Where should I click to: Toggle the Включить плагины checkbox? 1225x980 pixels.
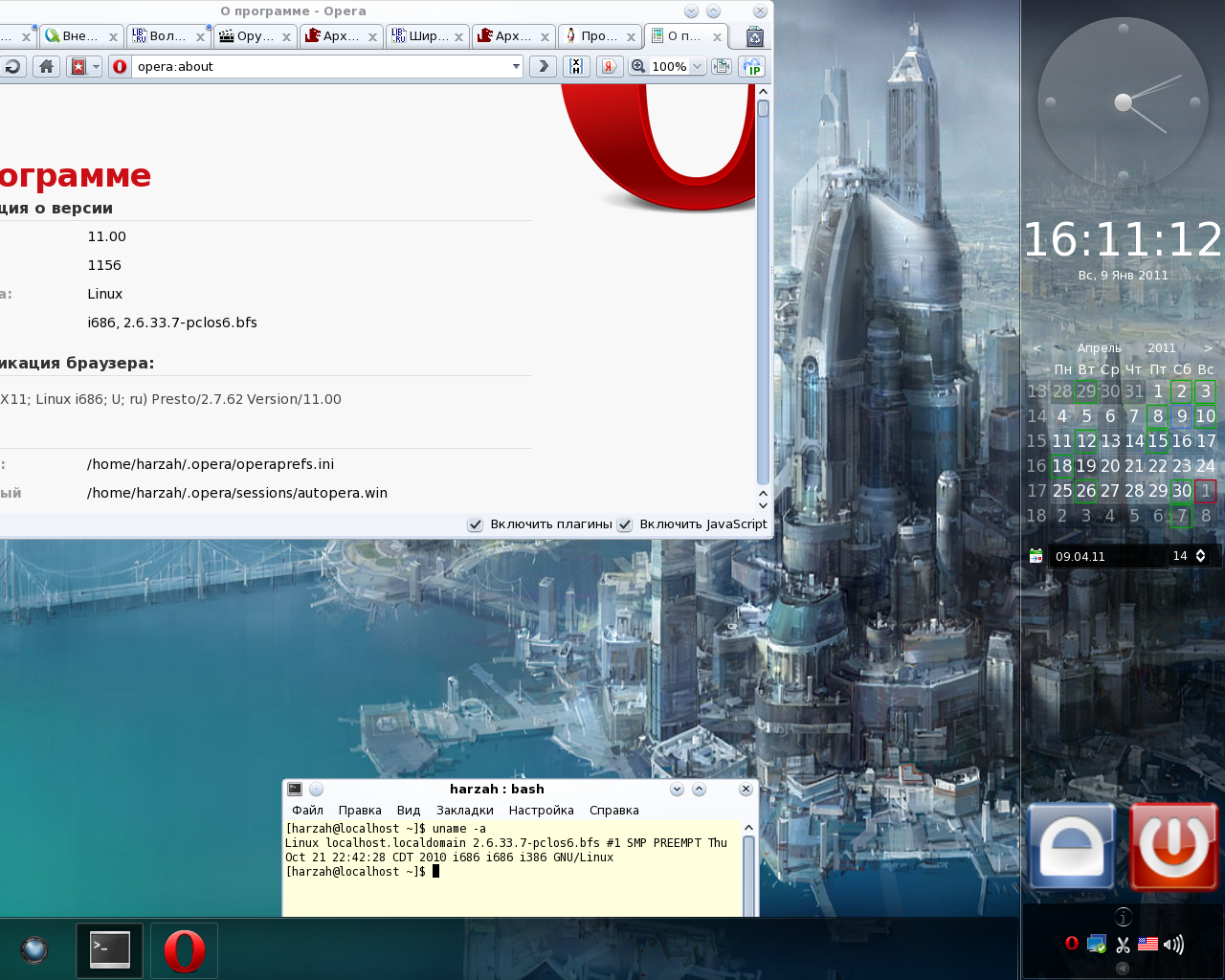point(475,524)
